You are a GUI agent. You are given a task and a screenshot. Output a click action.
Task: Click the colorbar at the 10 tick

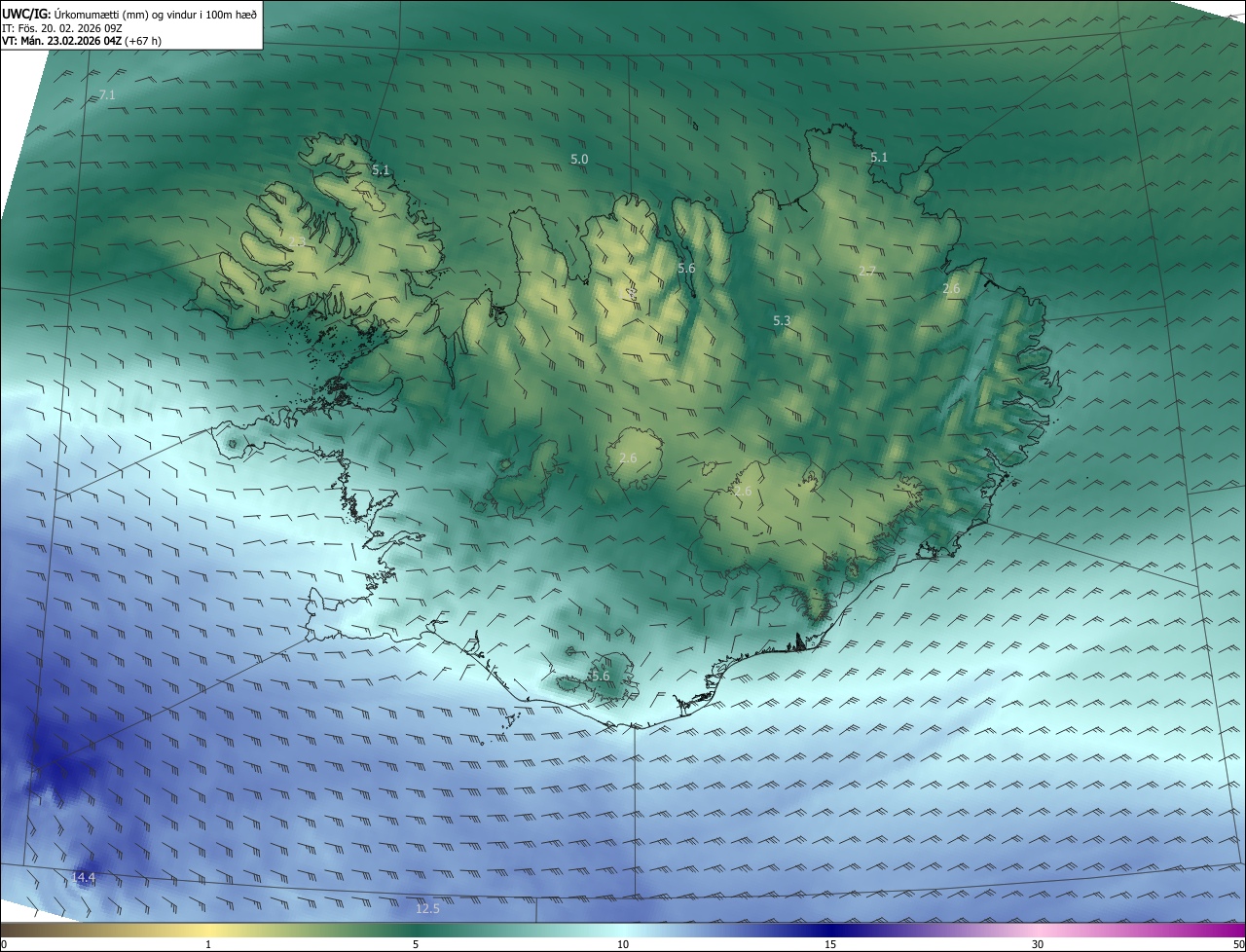[623, 932]
